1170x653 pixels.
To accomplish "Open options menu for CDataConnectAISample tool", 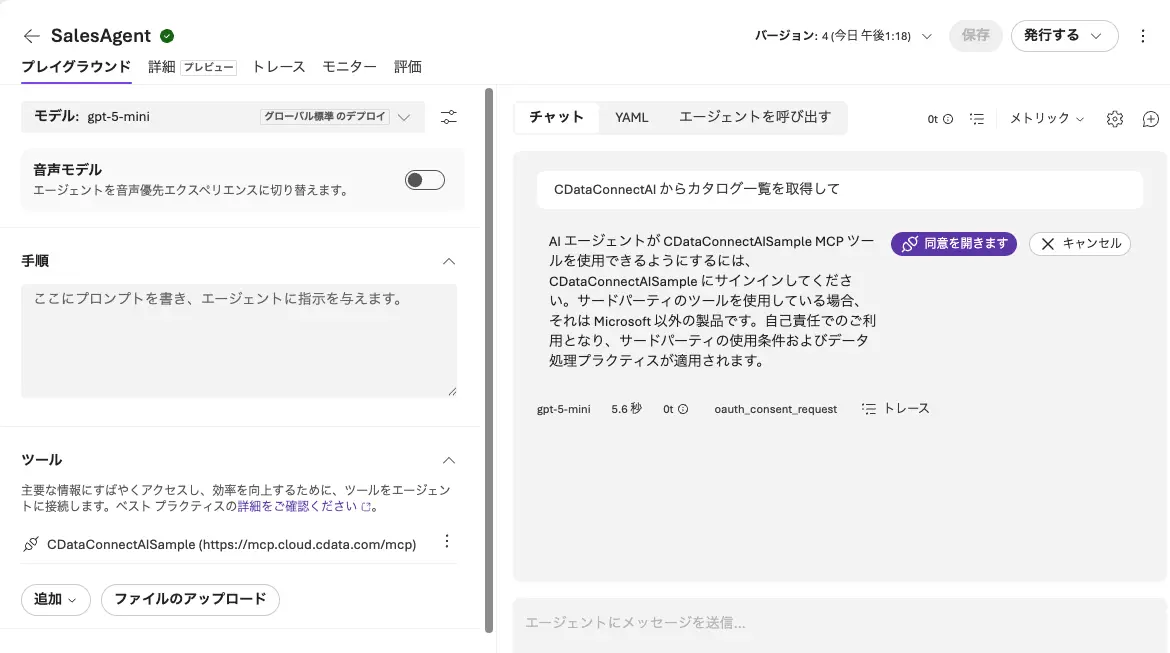I will click(447, 541).
